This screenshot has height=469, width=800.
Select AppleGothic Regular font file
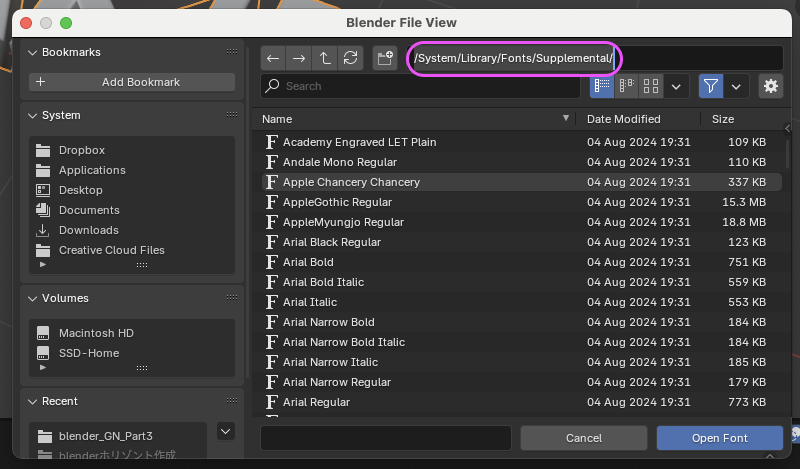(x=521, y=202)
